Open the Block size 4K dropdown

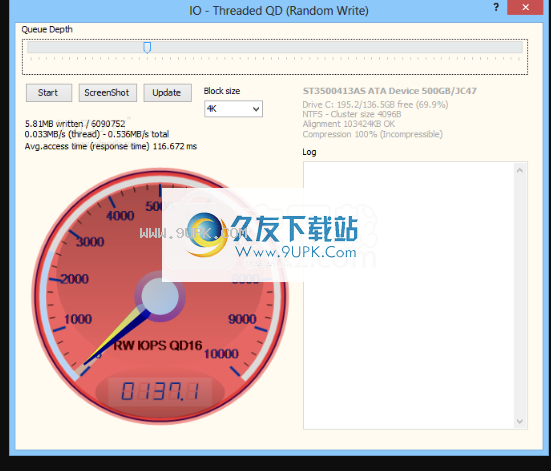[233, 109]
